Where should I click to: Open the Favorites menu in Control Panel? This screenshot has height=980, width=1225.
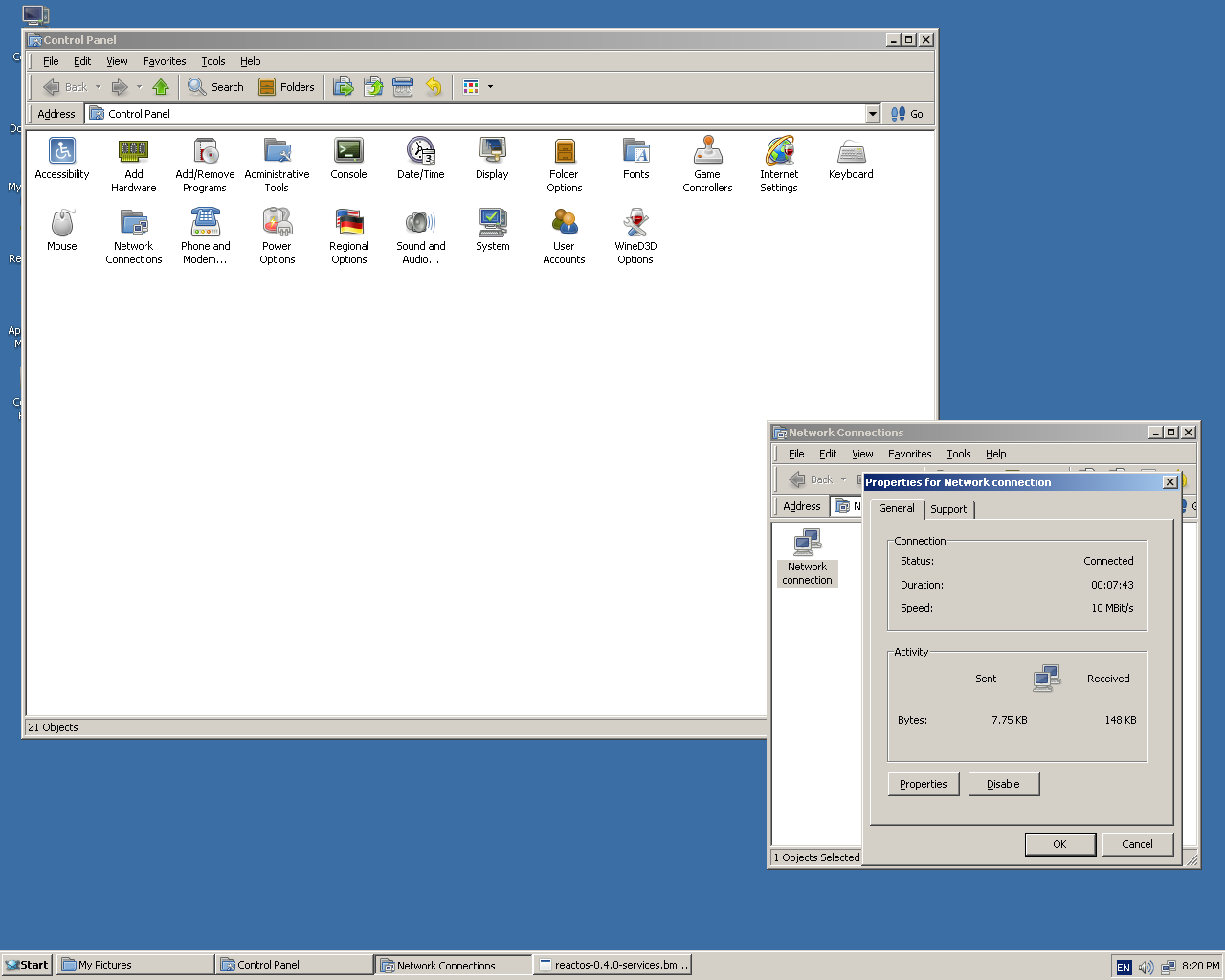tap(165, 61)
